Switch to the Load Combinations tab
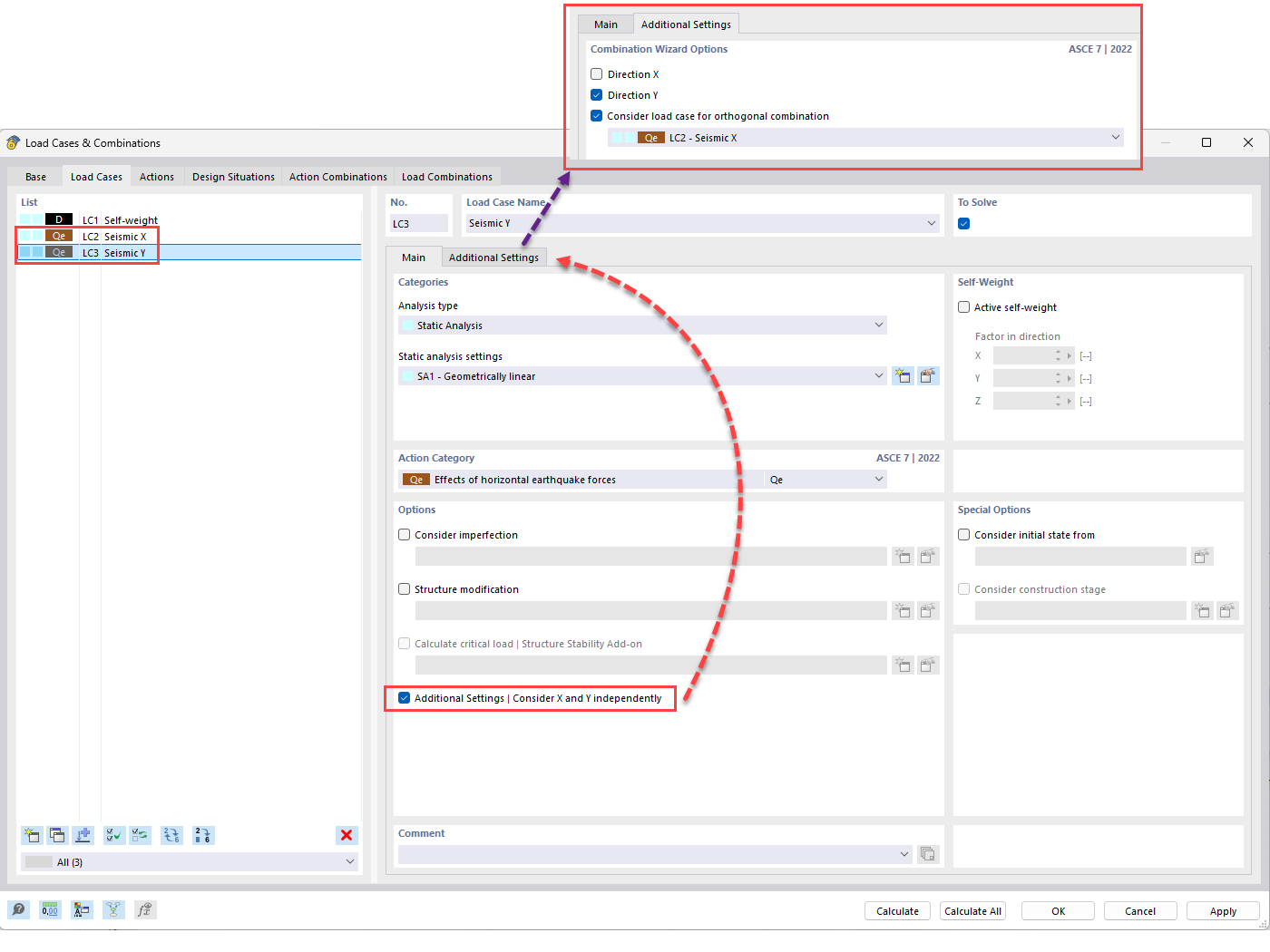Screen dimensions: 1270x952 [x=447, y=177]
